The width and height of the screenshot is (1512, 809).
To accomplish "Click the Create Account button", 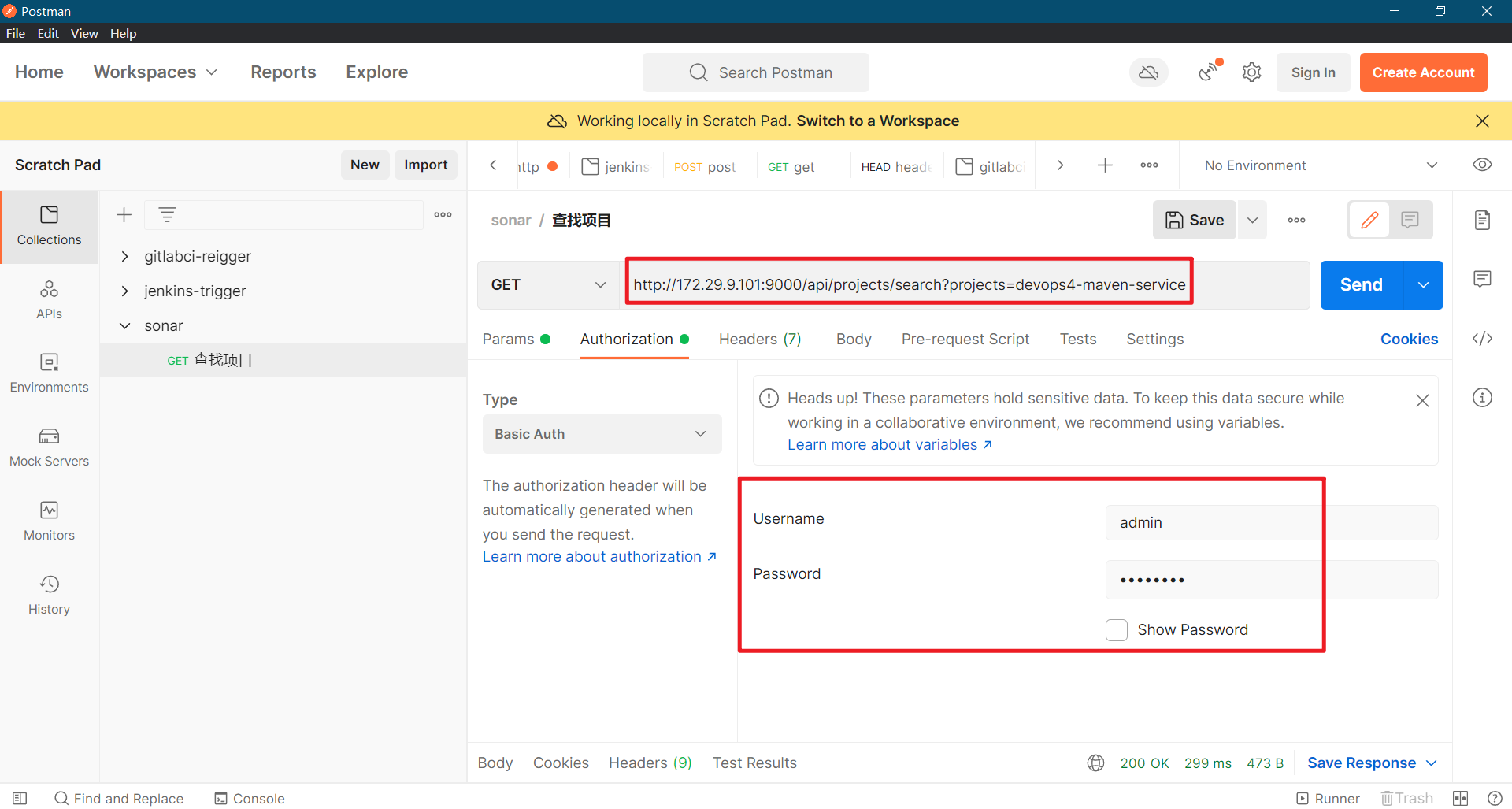I will click(1423, 72).
